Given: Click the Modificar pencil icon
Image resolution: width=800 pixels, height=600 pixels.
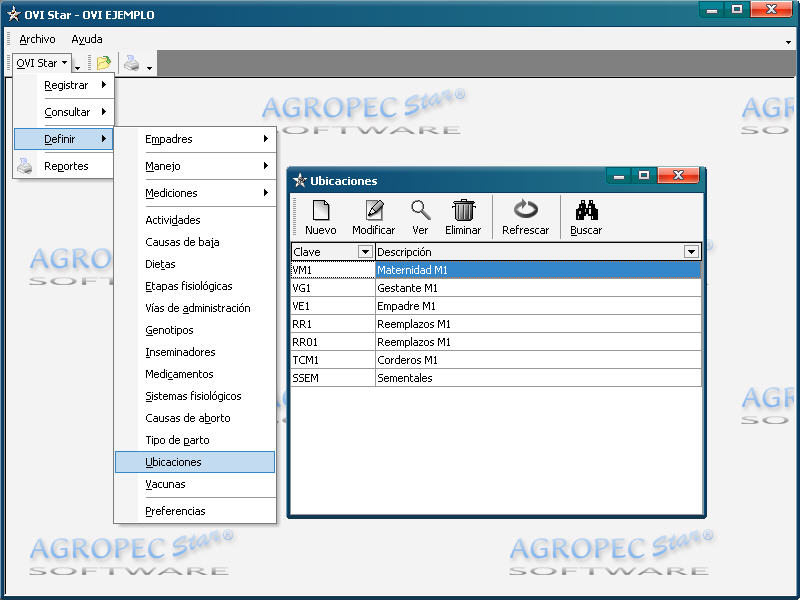Looking at the screenshot, I should (x=374, y=210).
